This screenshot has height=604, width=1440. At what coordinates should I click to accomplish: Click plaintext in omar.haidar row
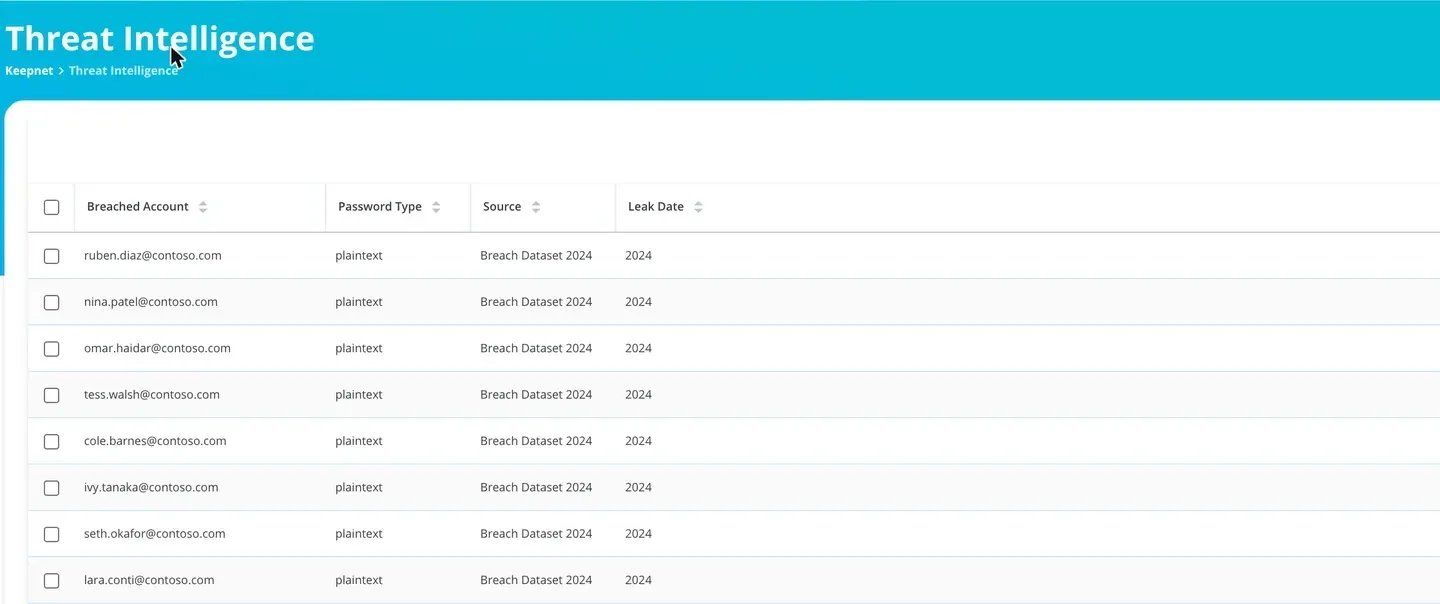pos(359,349)
